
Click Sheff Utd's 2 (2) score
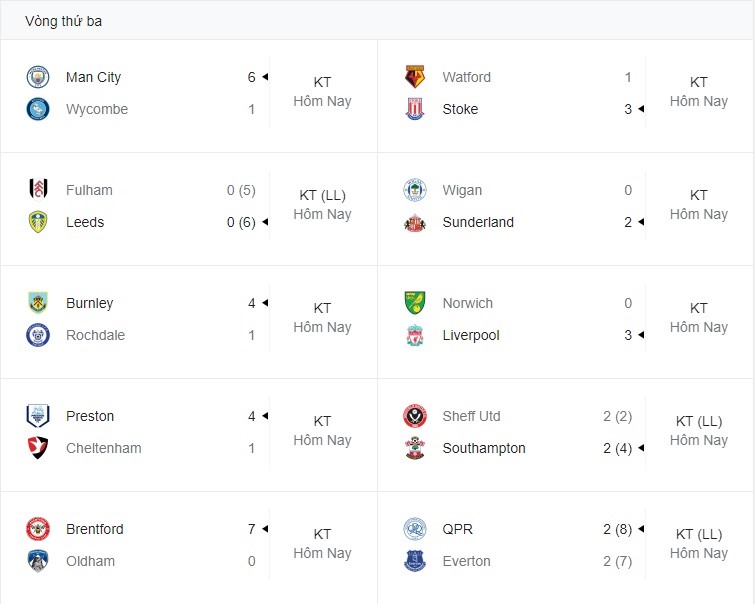point(617,416)
